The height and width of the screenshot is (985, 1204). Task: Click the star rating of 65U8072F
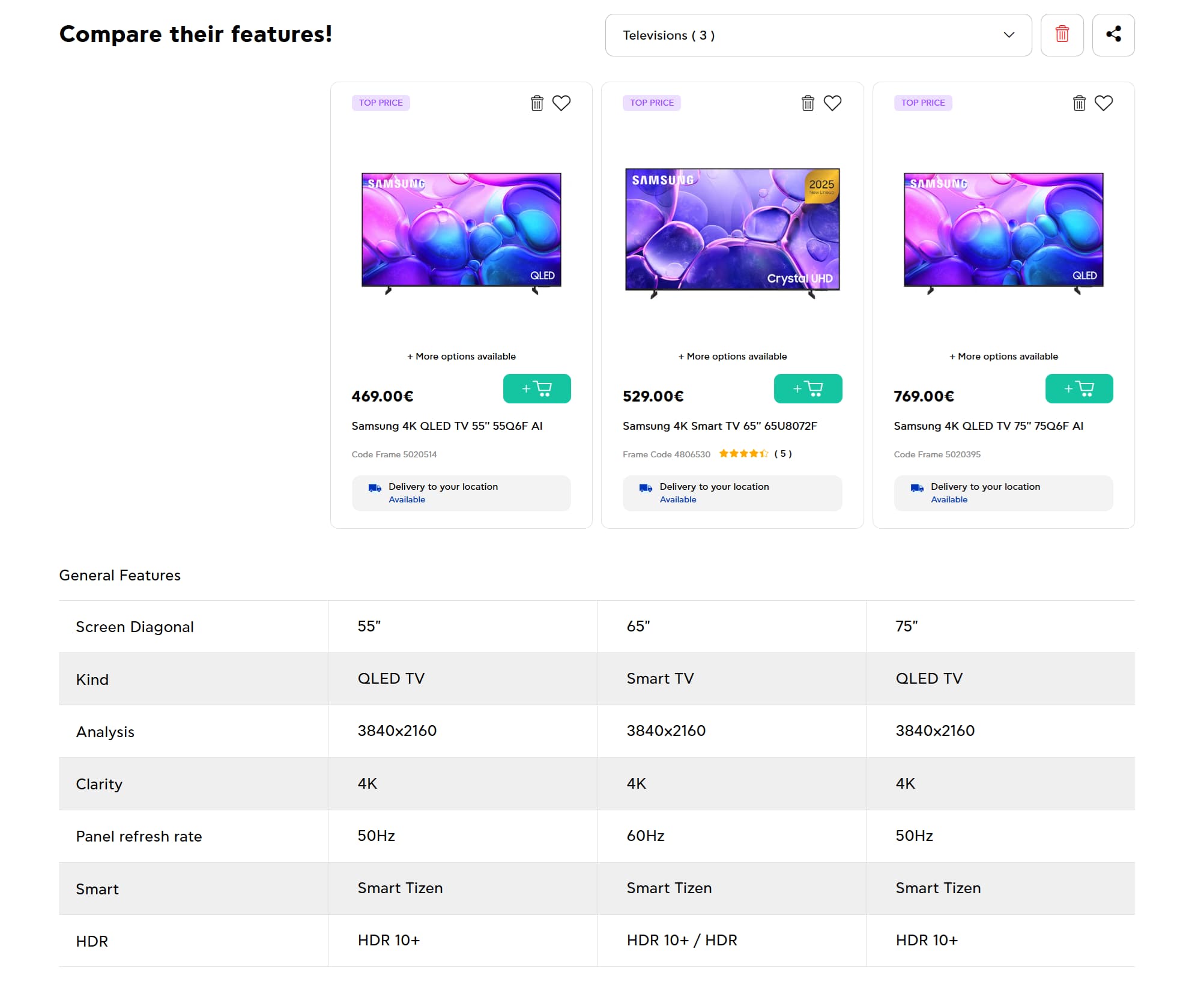point(743,454)
